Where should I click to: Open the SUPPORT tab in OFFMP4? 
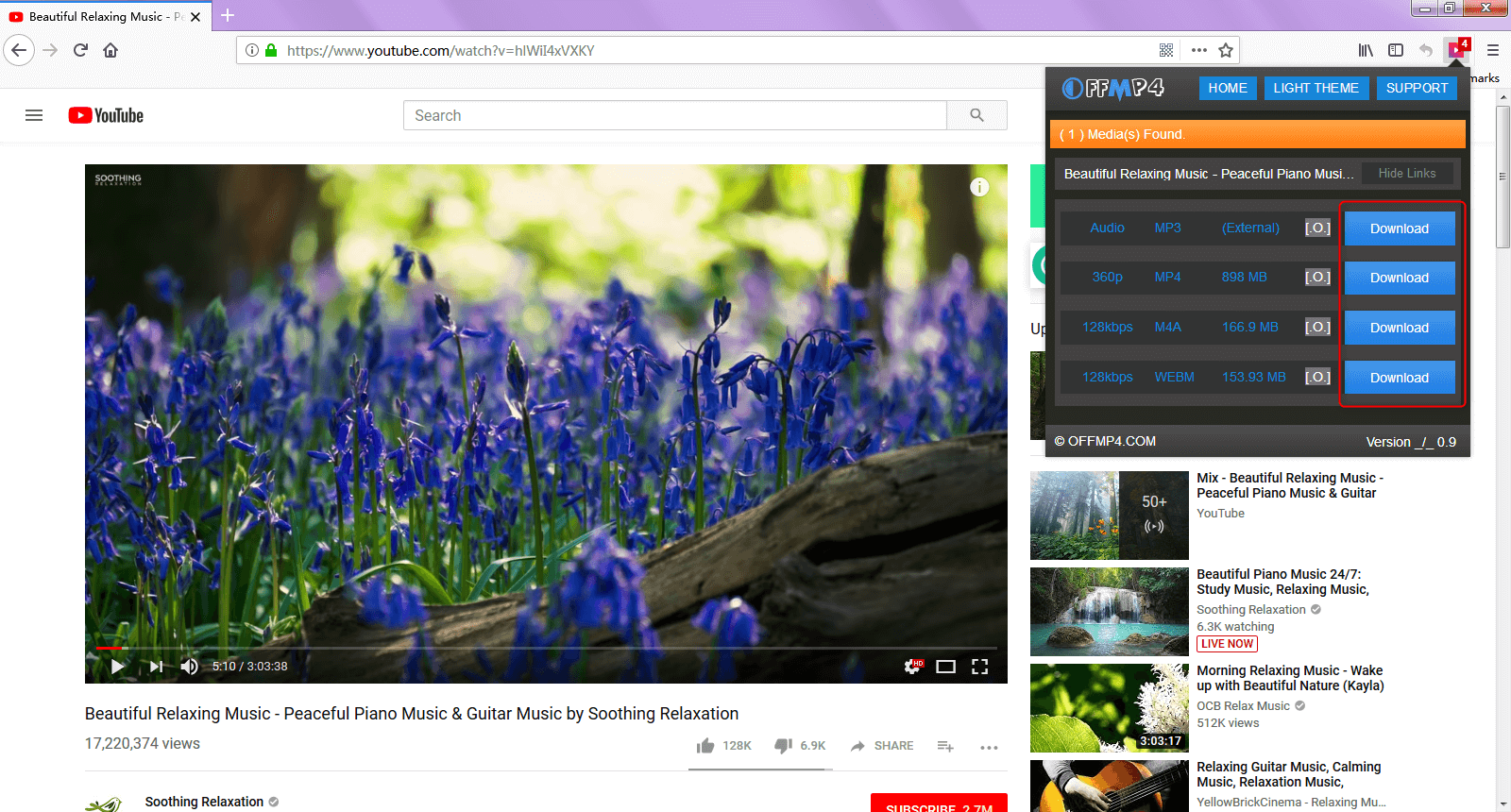(1417, 88)
